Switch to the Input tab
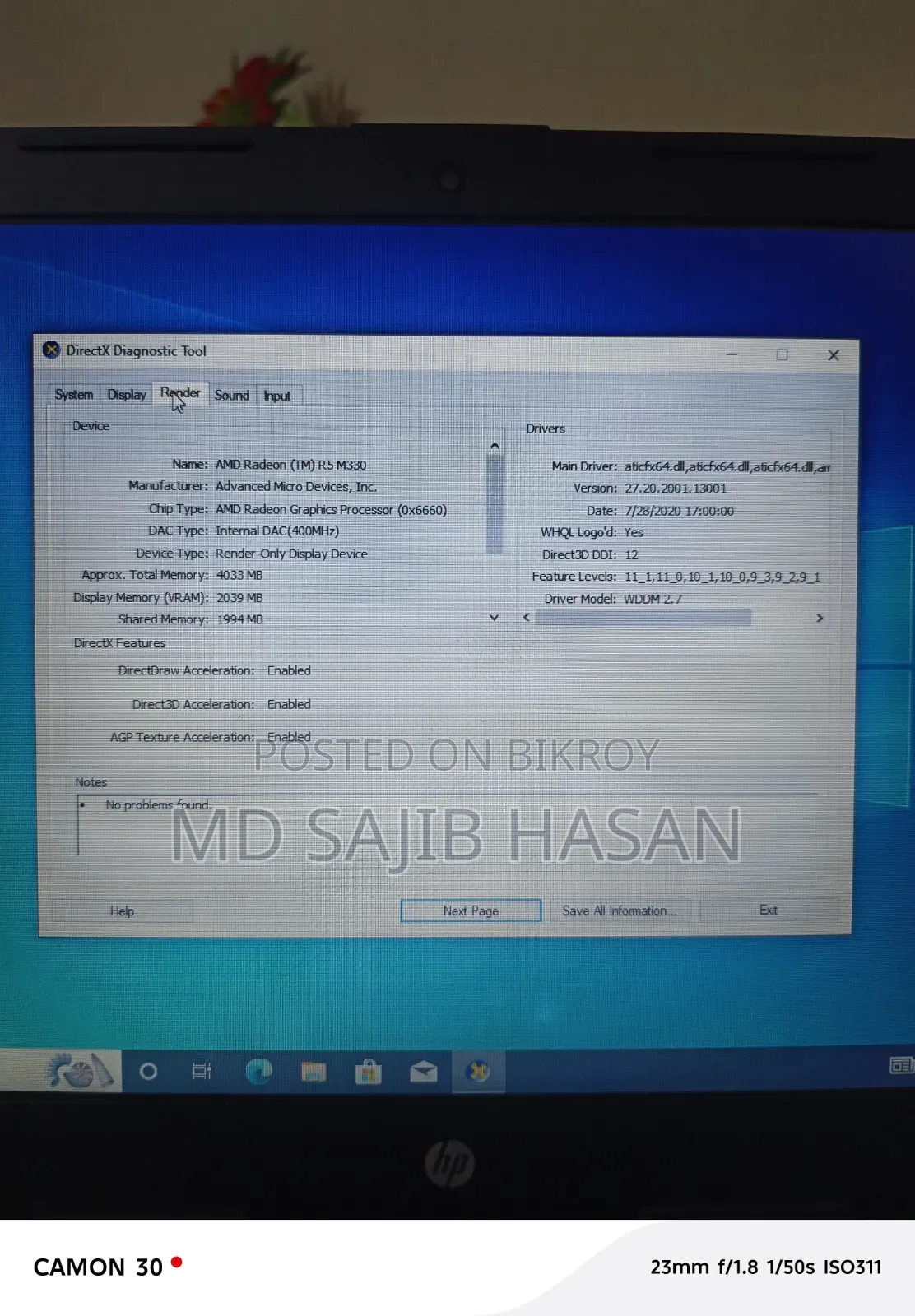Image resolution: width=915 pixels, height=1316 pixels. (277, 396)
